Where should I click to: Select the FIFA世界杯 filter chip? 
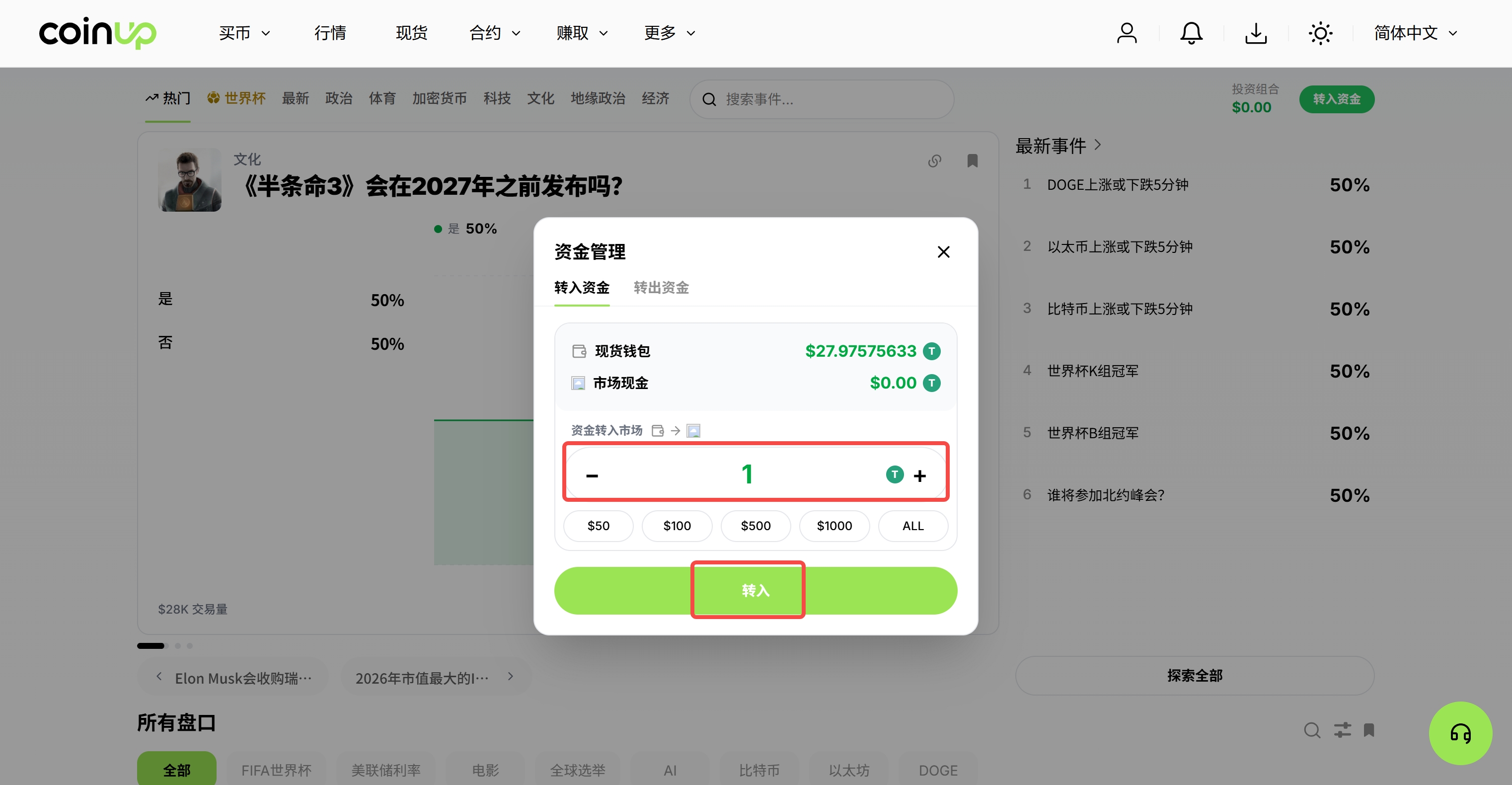click(276, 769)
